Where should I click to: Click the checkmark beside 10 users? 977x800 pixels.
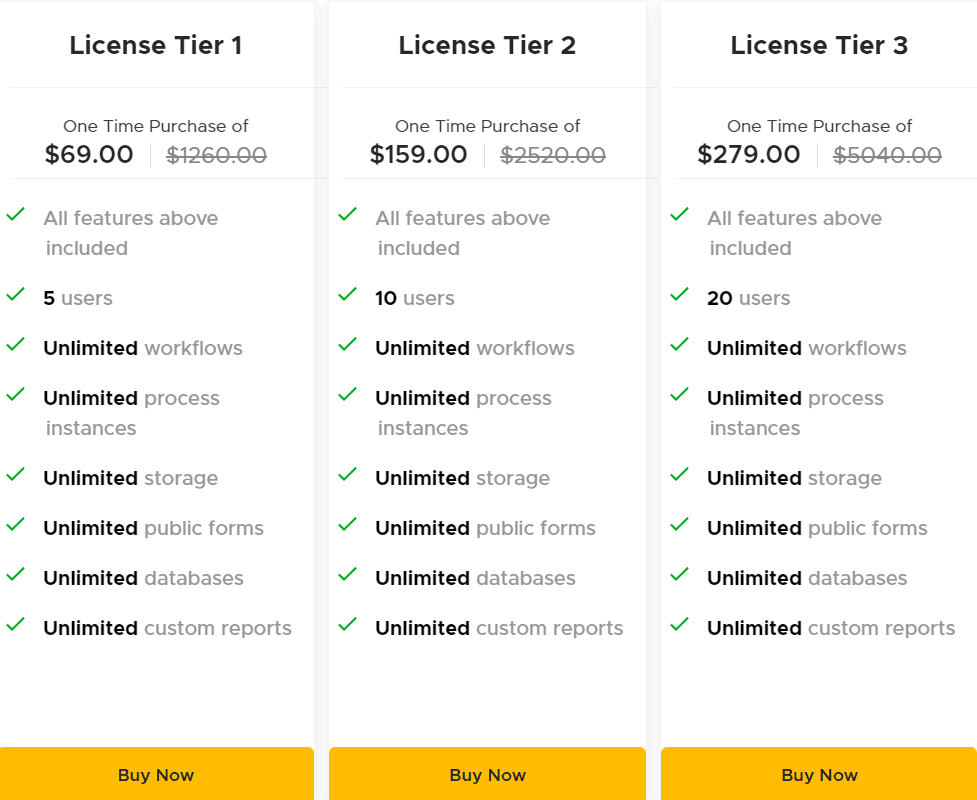pyautogui.click(x=347, y=297)
